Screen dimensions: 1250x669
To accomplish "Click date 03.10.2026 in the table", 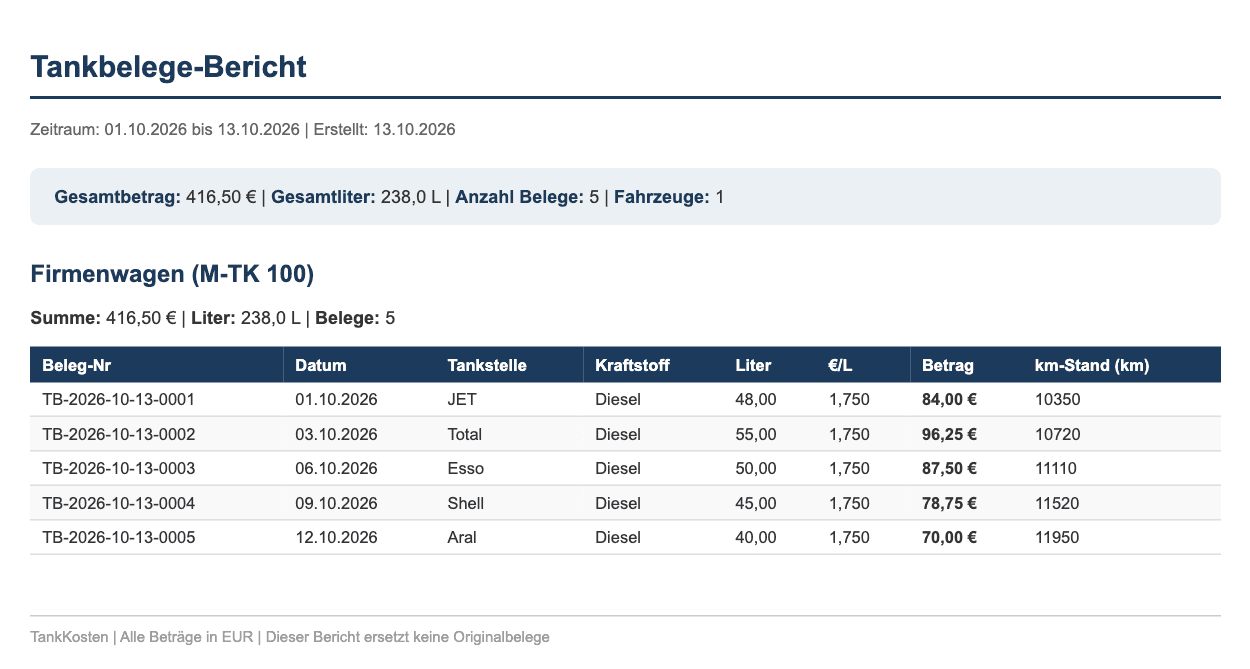I will 337,434.
